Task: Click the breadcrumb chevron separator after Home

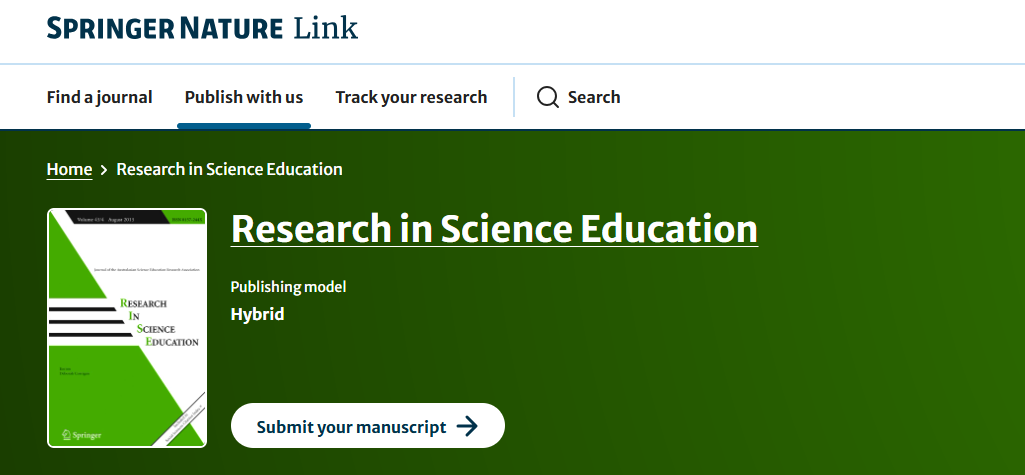Action: [x=104, y=171]
